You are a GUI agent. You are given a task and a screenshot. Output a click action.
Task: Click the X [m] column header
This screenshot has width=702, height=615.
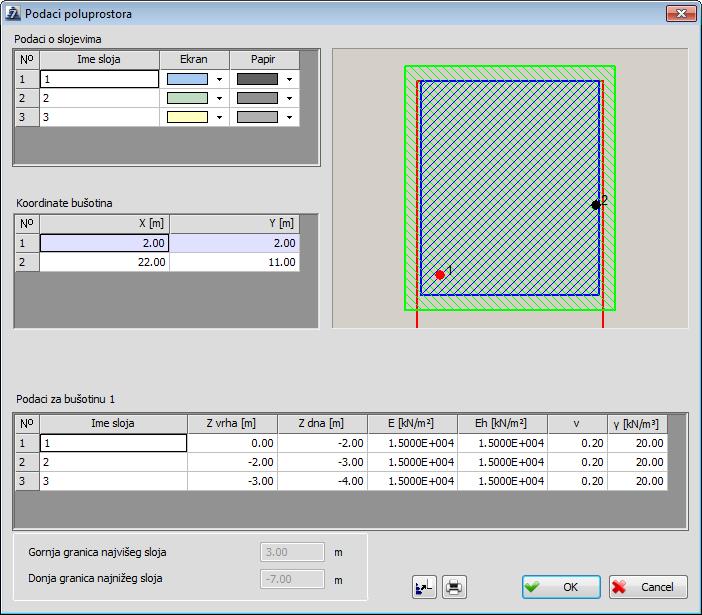point(104,223)
